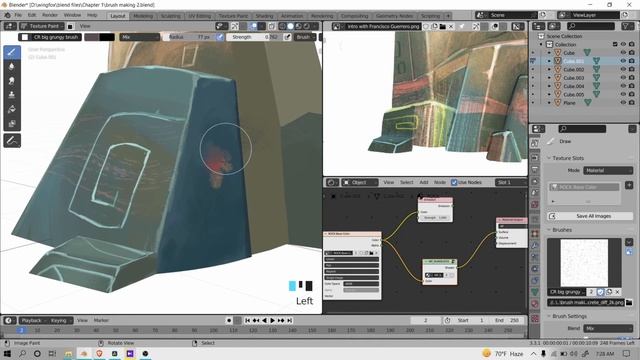
Task: Disable Cube.004 in renders camera icon
Action: (x=631, y=86)
